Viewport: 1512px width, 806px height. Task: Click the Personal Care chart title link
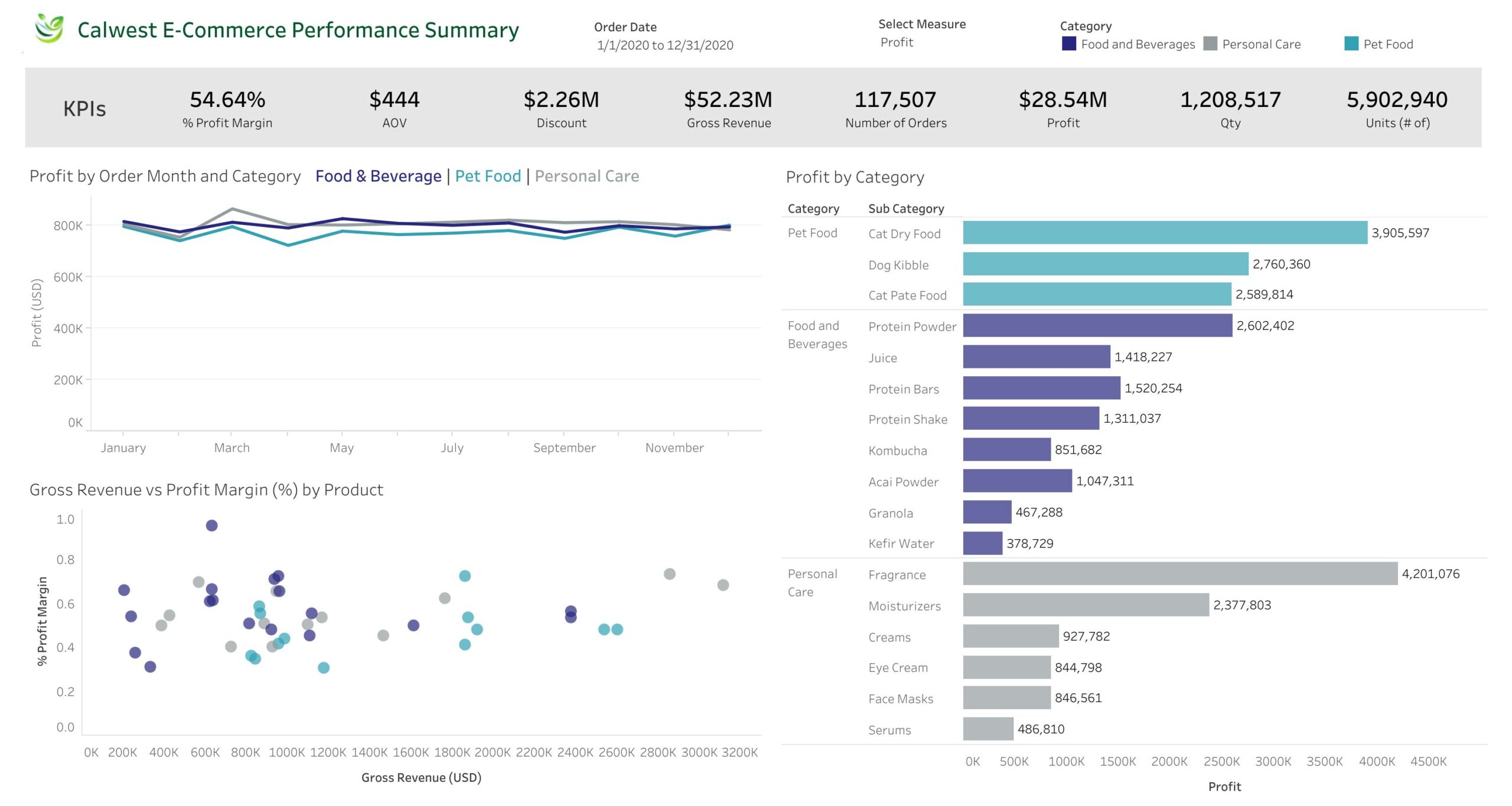tap(586, 176)
